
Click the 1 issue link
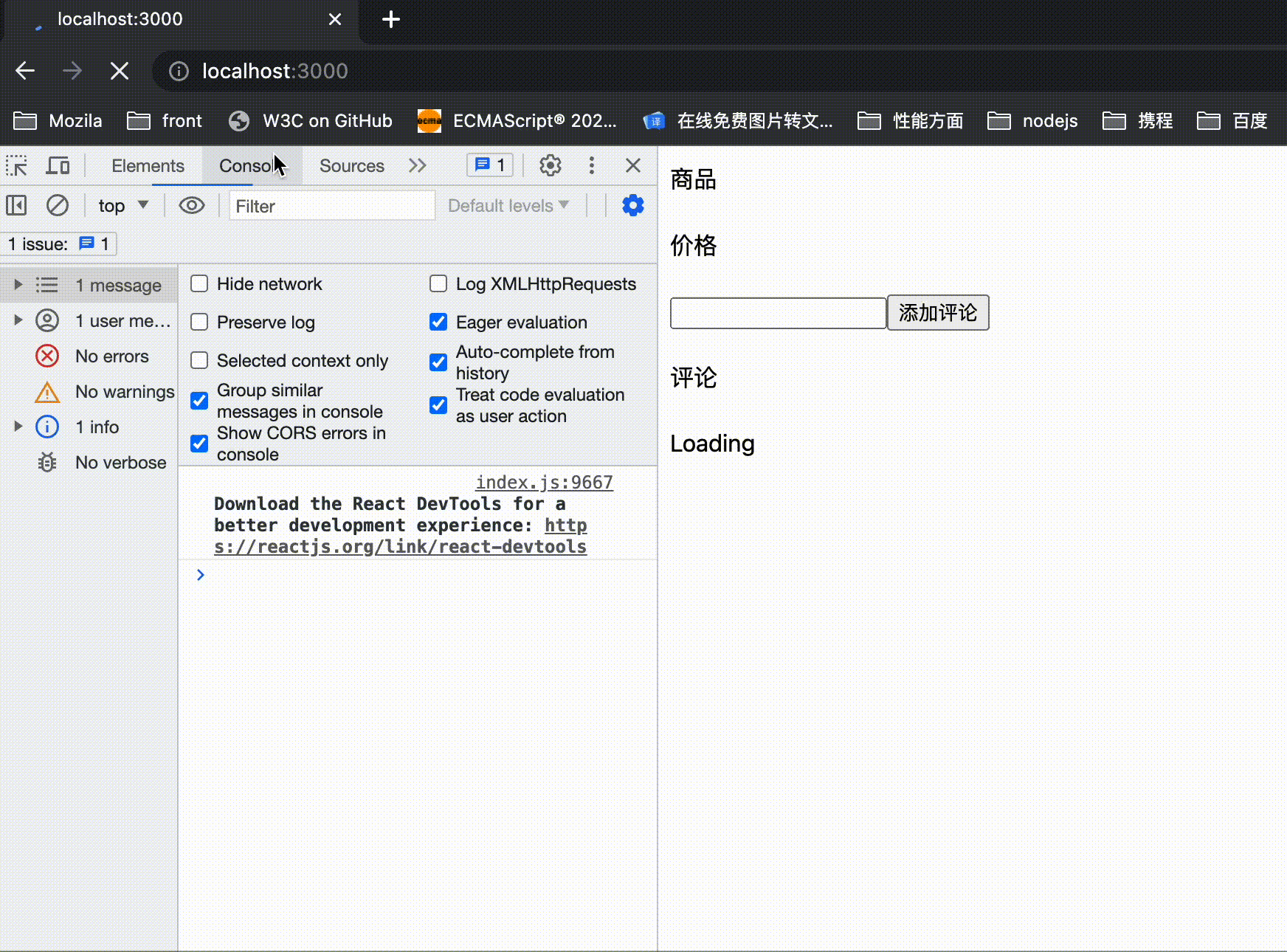[59, 244]
